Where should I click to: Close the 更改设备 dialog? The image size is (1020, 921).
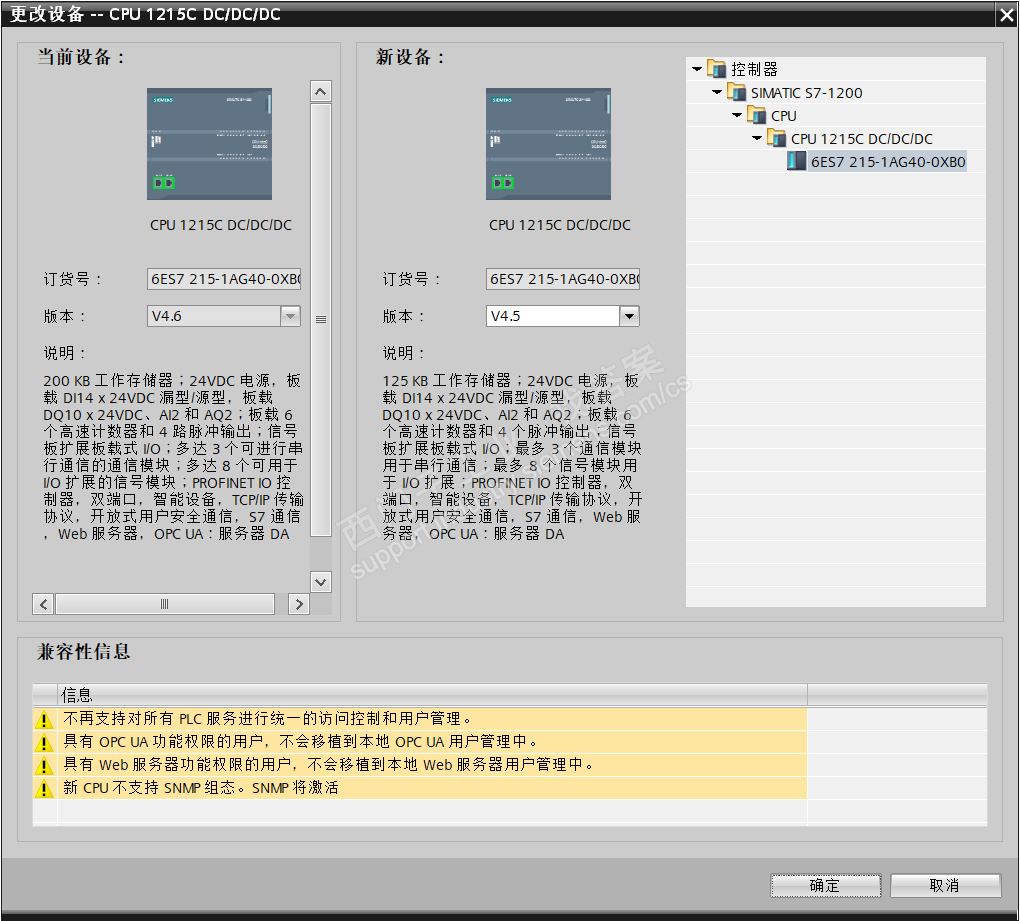point(1006,15)
